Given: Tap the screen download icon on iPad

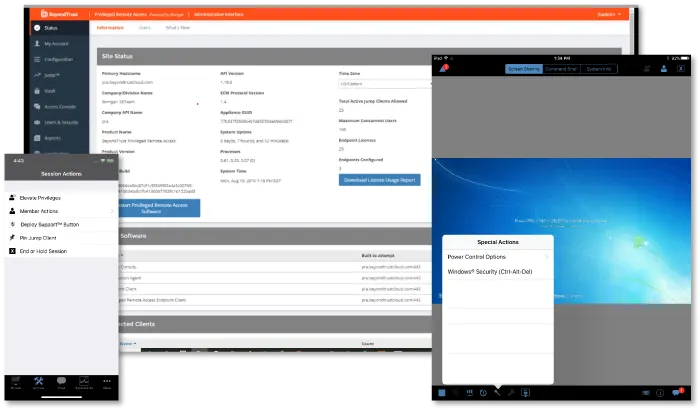Looking at the screenshot, I should coord(525,393).
